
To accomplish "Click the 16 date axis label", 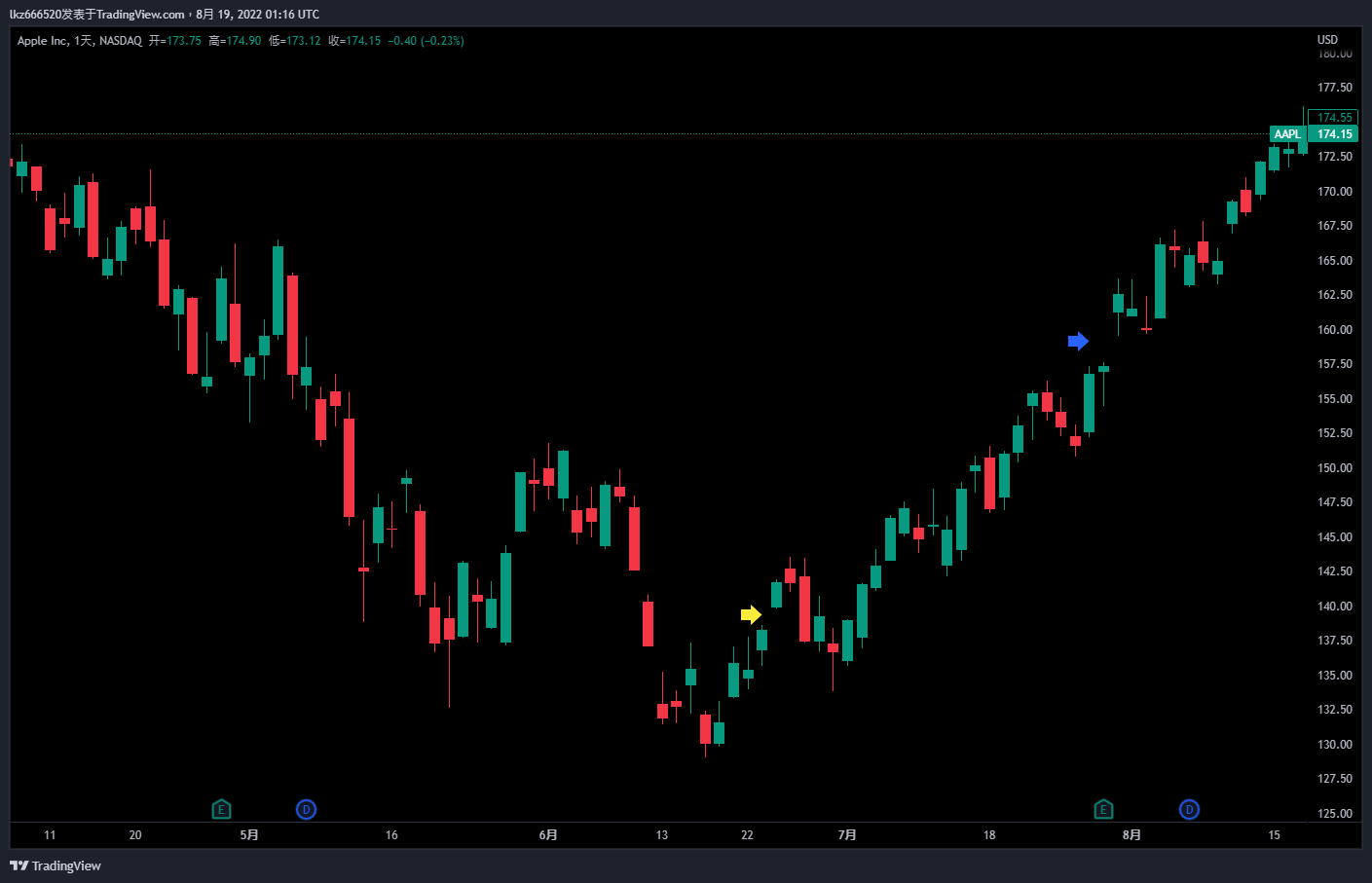I will point(391,835).
